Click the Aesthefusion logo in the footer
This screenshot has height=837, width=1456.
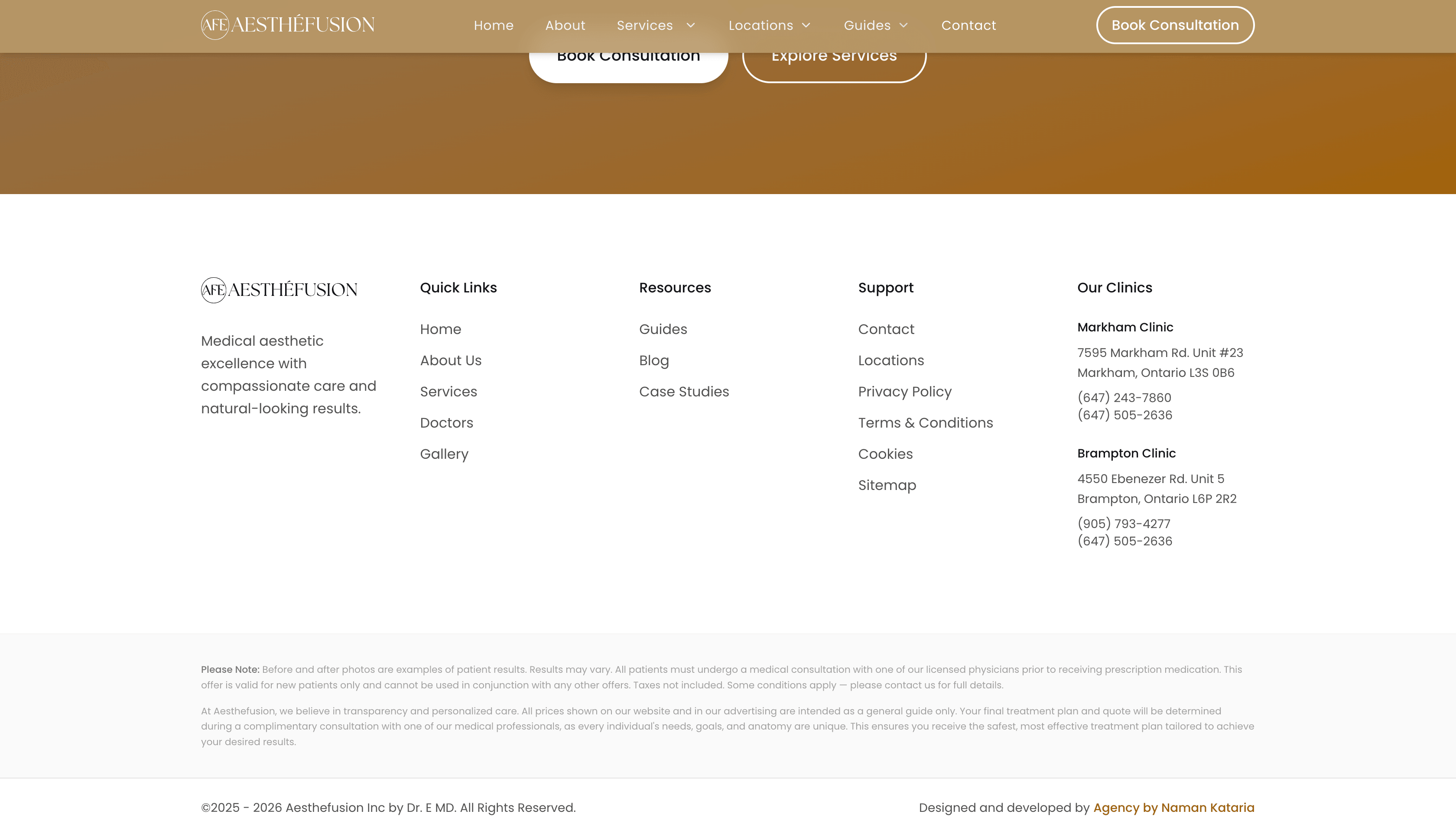pos(279,290)
